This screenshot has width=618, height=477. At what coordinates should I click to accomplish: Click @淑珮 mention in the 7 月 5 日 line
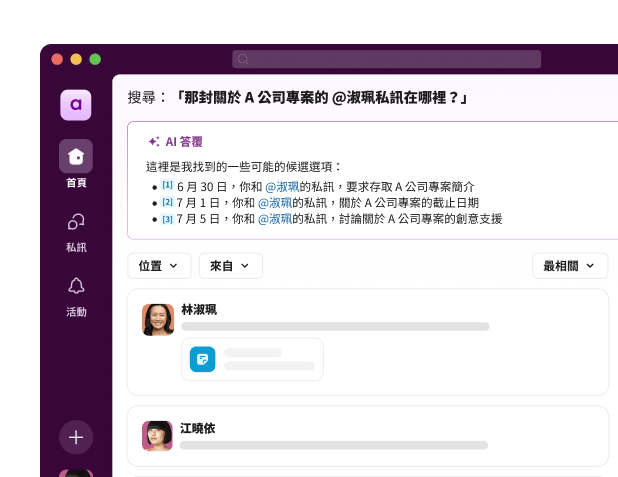[275, 219]
